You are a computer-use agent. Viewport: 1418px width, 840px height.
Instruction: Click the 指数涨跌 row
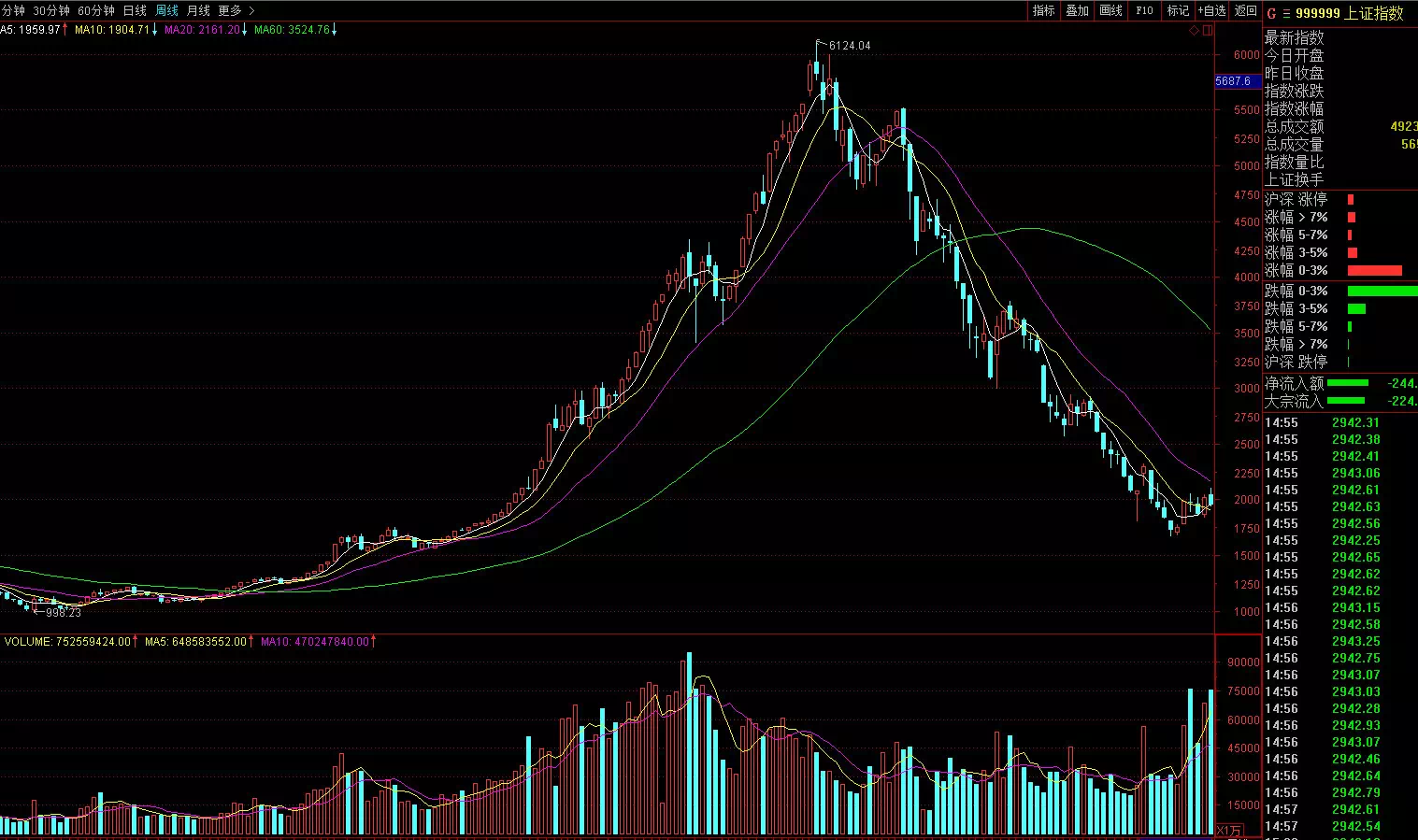(x=1340, y=91)
